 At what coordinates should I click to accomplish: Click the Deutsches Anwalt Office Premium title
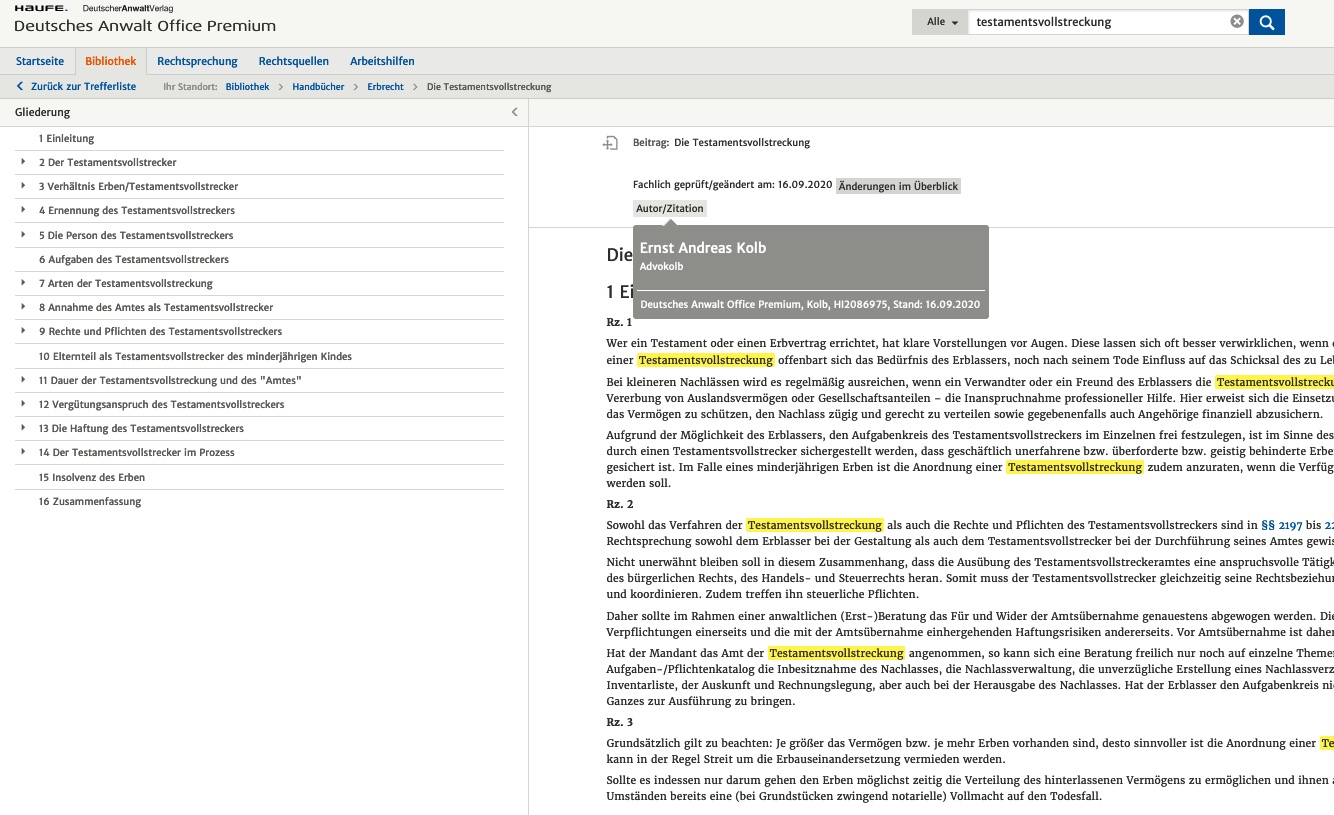tap(145, 26)
